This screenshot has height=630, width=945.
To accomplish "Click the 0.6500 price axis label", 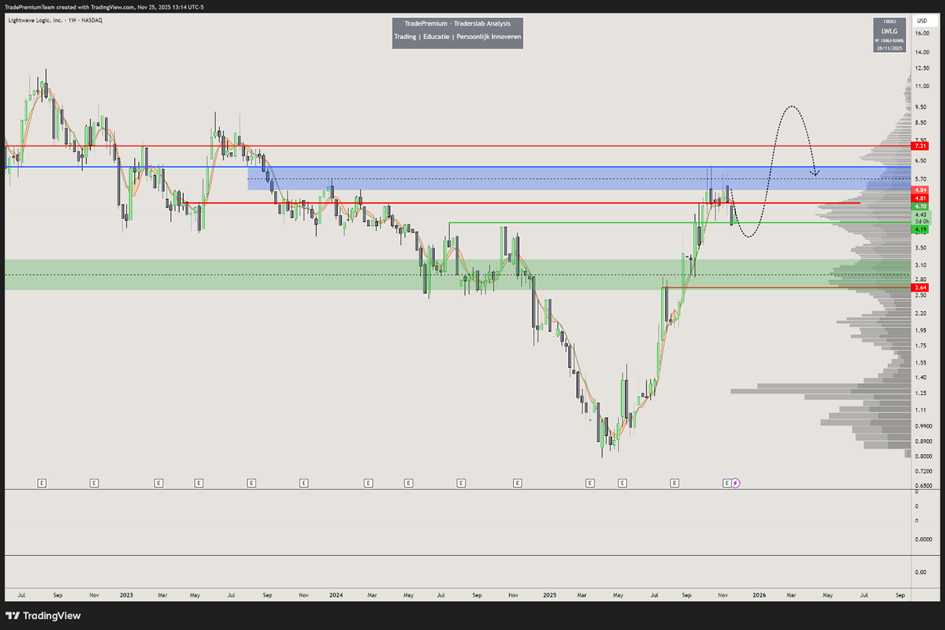I will [x=923, y=485].
